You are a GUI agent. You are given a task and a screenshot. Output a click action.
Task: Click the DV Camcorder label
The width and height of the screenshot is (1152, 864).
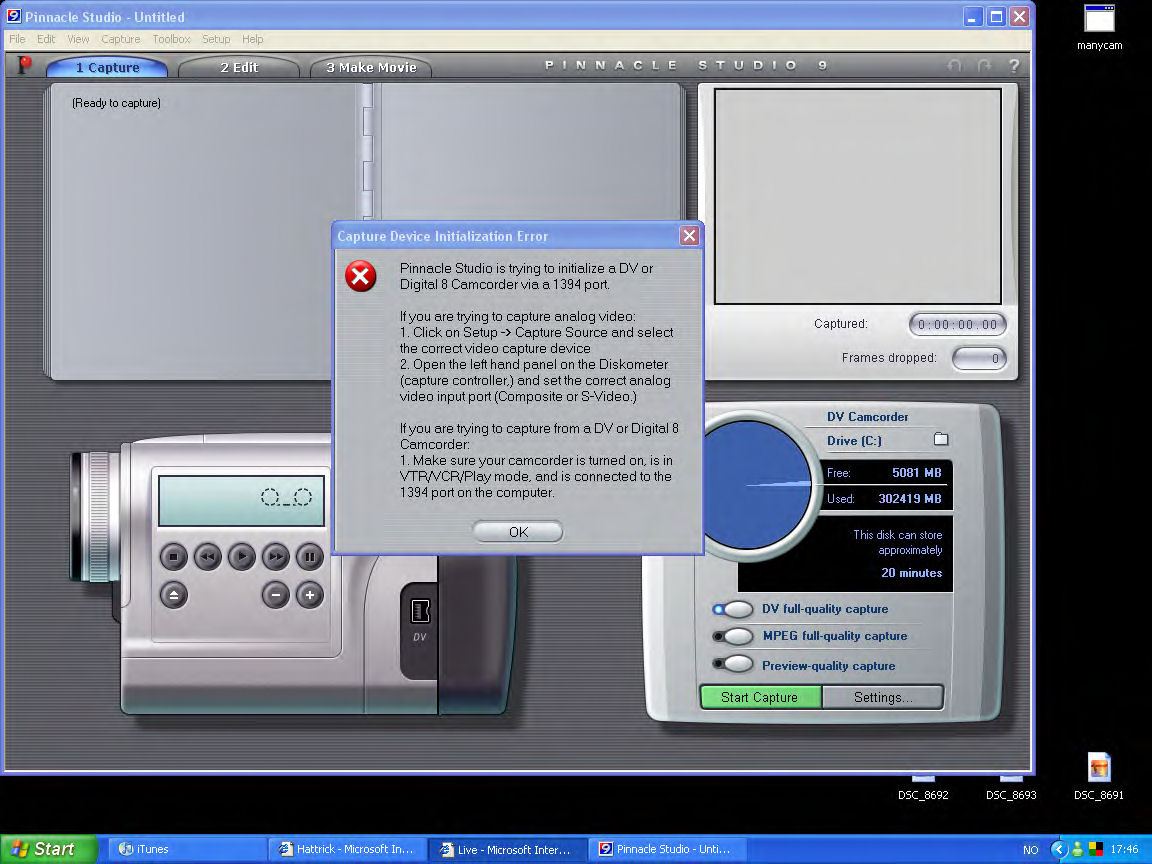(867, 417)
